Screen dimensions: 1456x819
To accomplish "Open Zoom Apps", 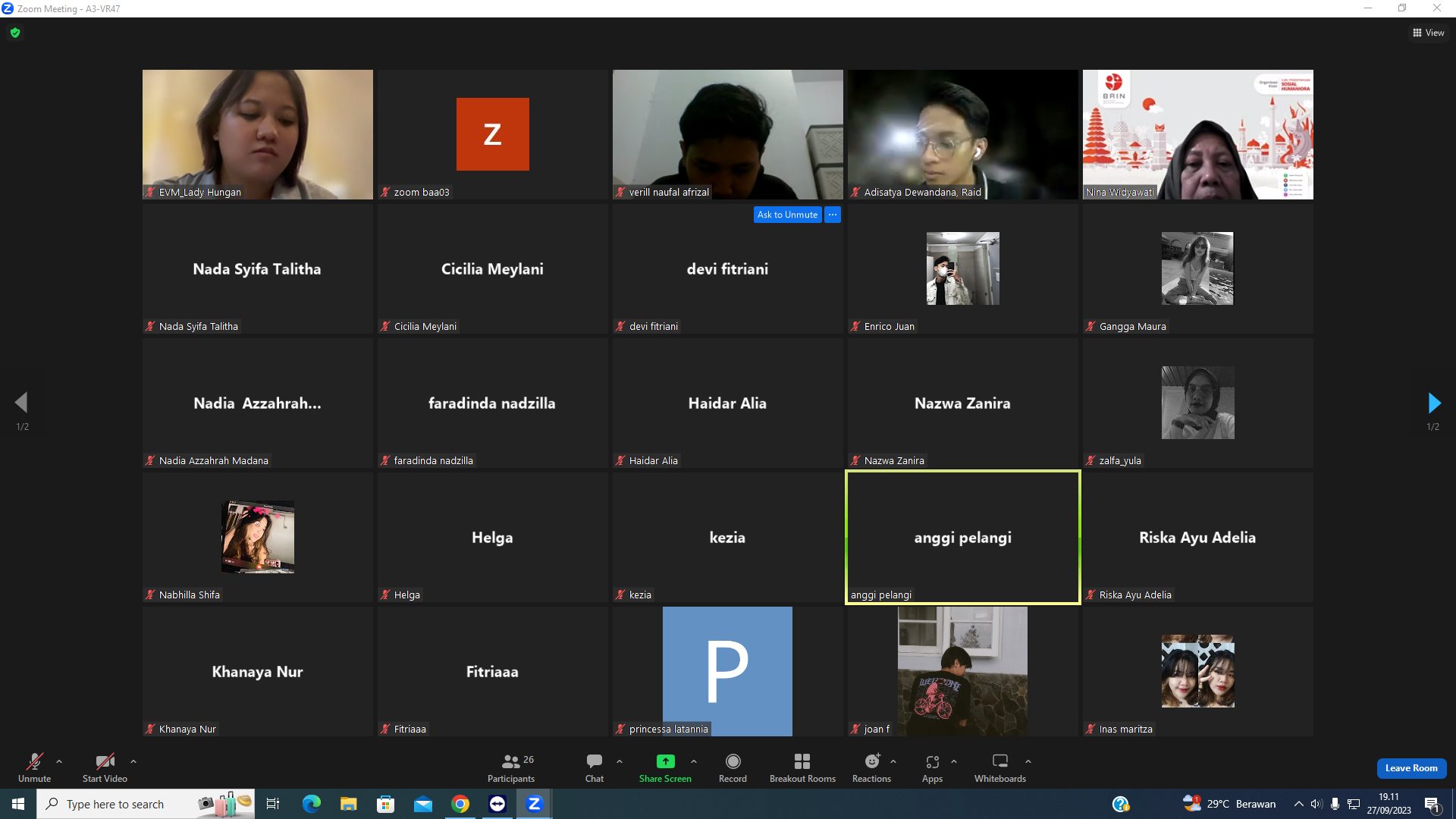I will (933, 767).
